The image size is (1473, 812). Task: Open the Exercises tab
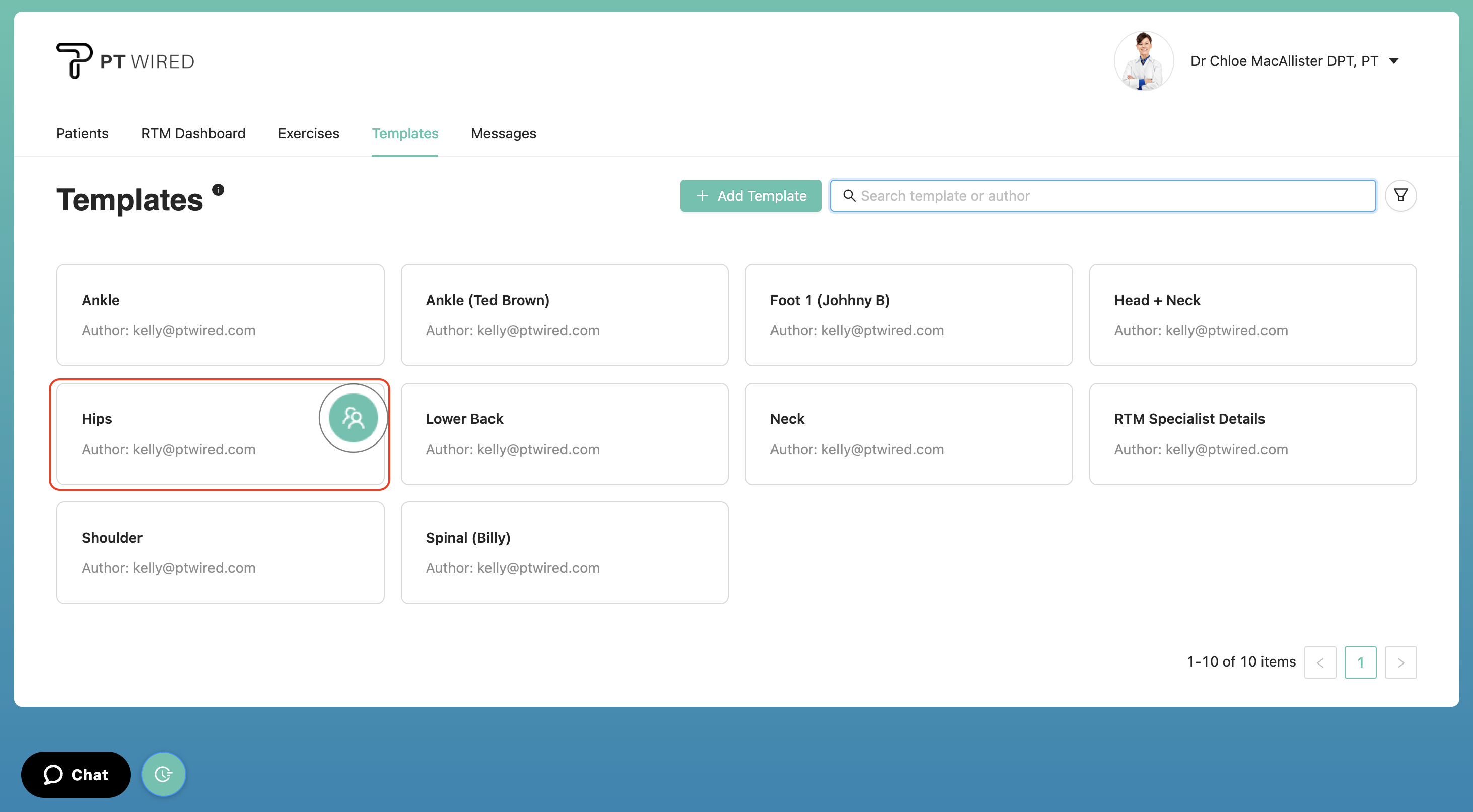coord(308,133)
